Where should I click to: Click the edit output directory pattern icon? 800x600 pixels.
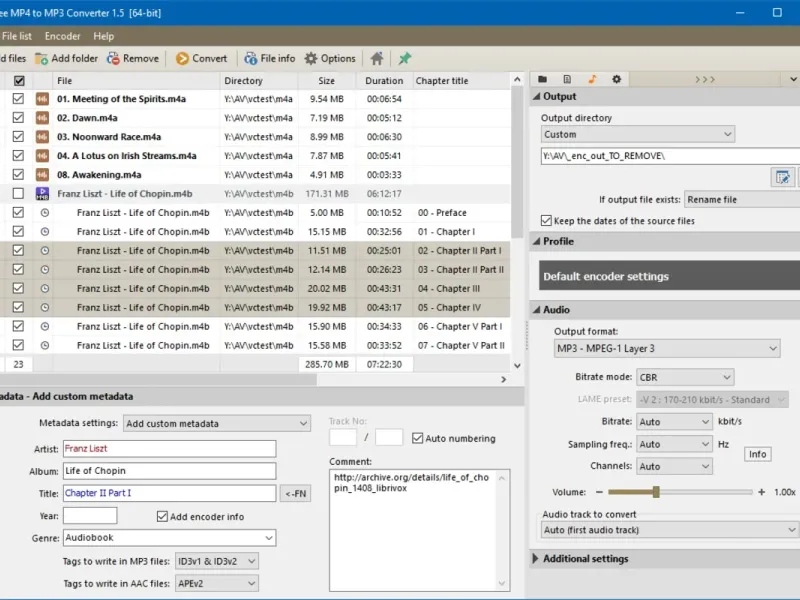(782, 177)
